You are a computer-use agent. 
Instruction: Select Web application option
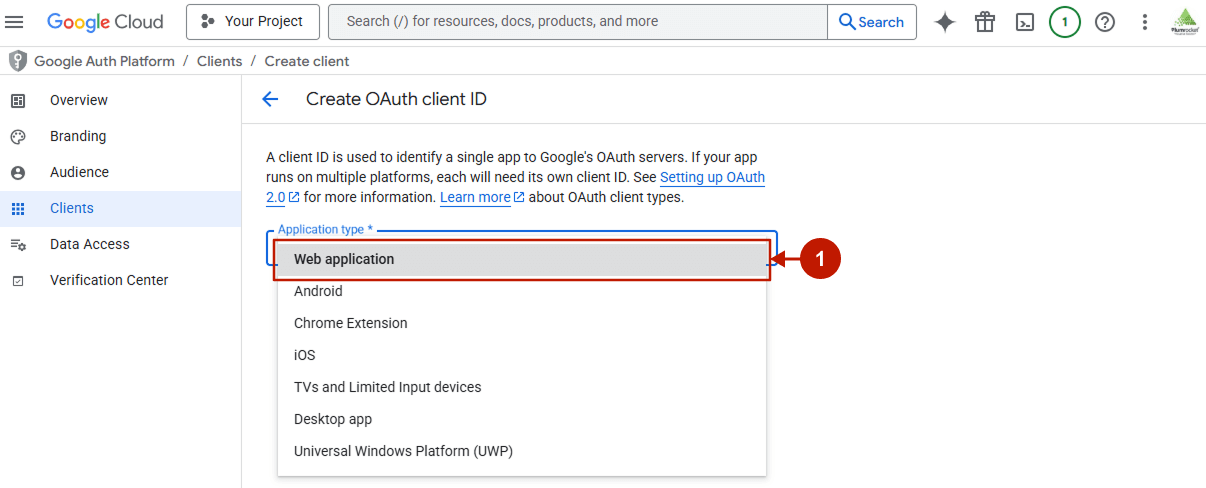point(521,259)
